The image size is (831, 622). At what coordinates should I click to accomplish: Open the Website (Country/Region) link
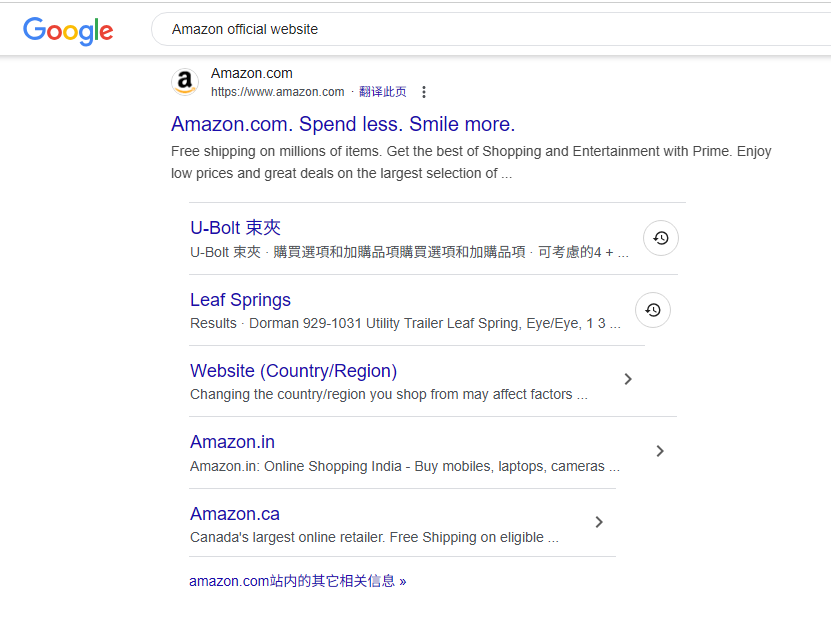293,371
